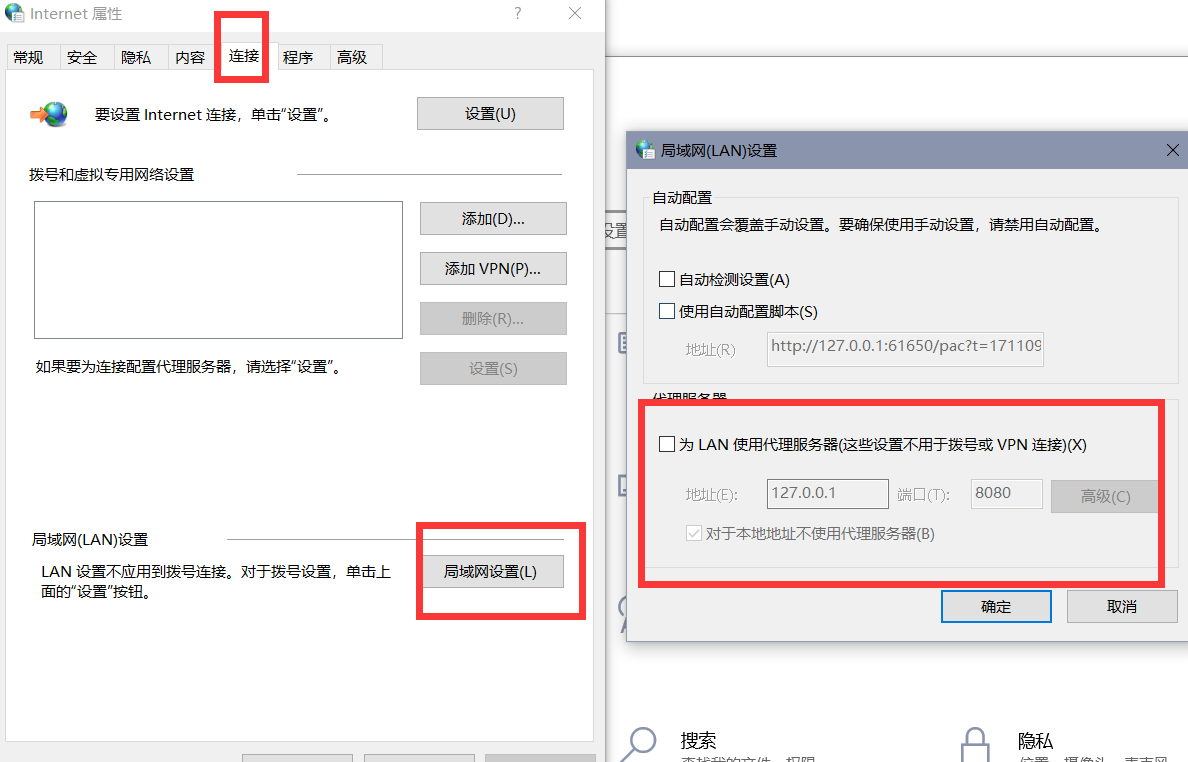Click the magnifier 搜索 icon
Viewport: 1188px width, 762px height.
click(x=638, y=744)
